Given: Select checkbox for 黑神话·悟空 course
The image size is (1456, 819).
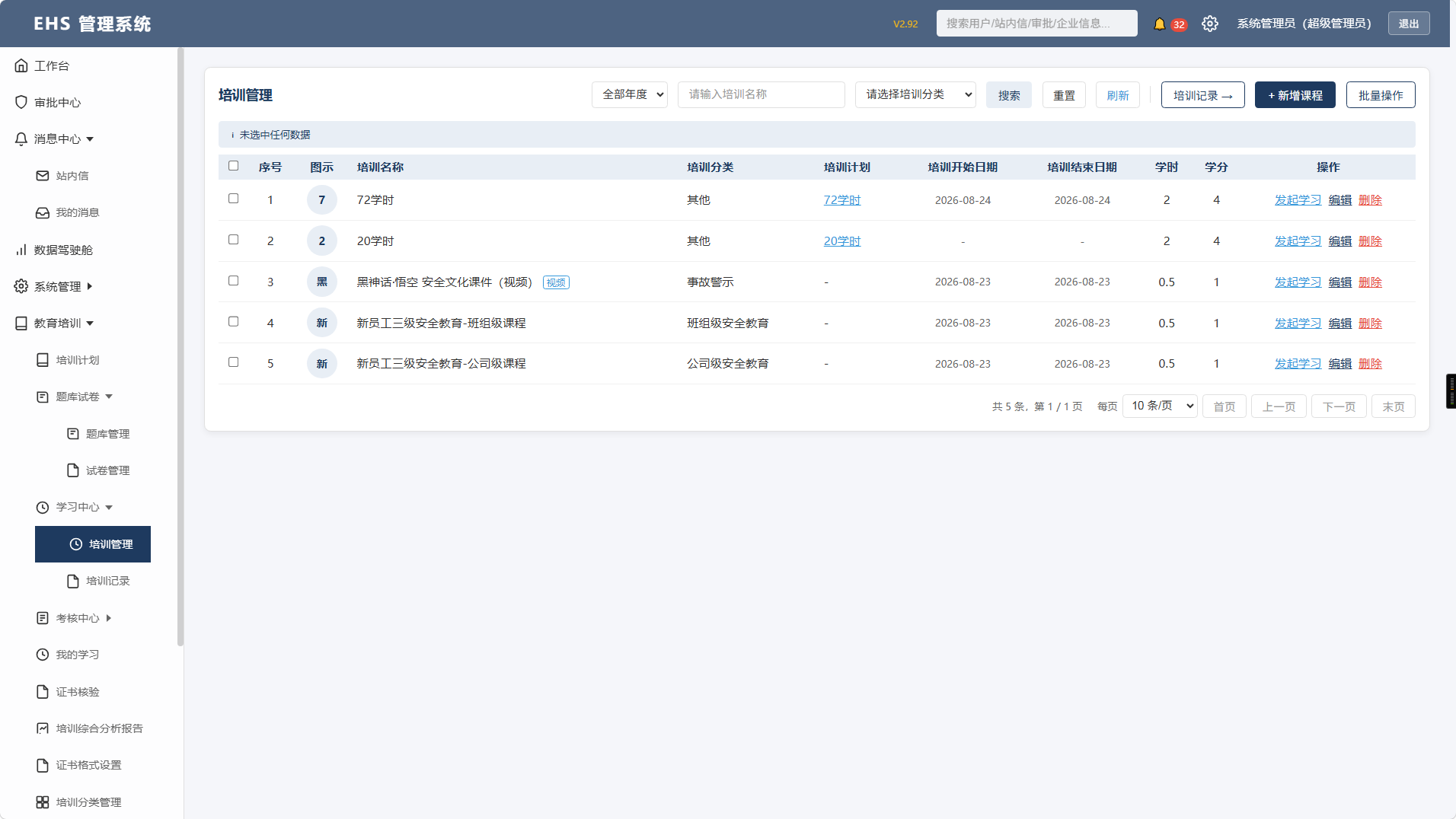Looking at the screenshot, I should point(234,281).
